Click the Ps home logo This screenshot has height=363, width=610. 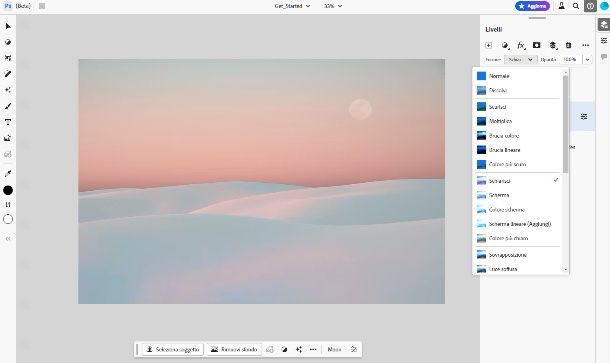coord(7,6)
